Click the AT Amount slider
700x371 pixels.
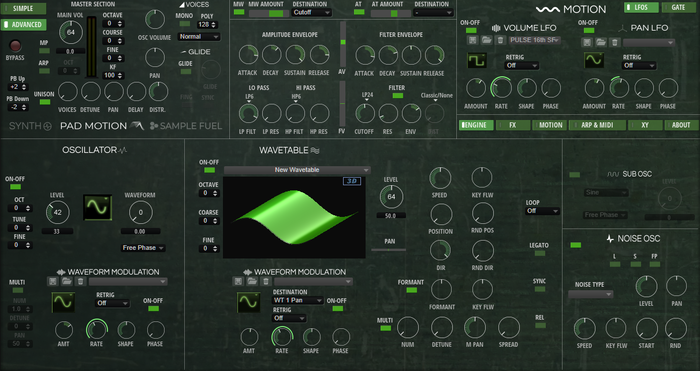point(391,13)
